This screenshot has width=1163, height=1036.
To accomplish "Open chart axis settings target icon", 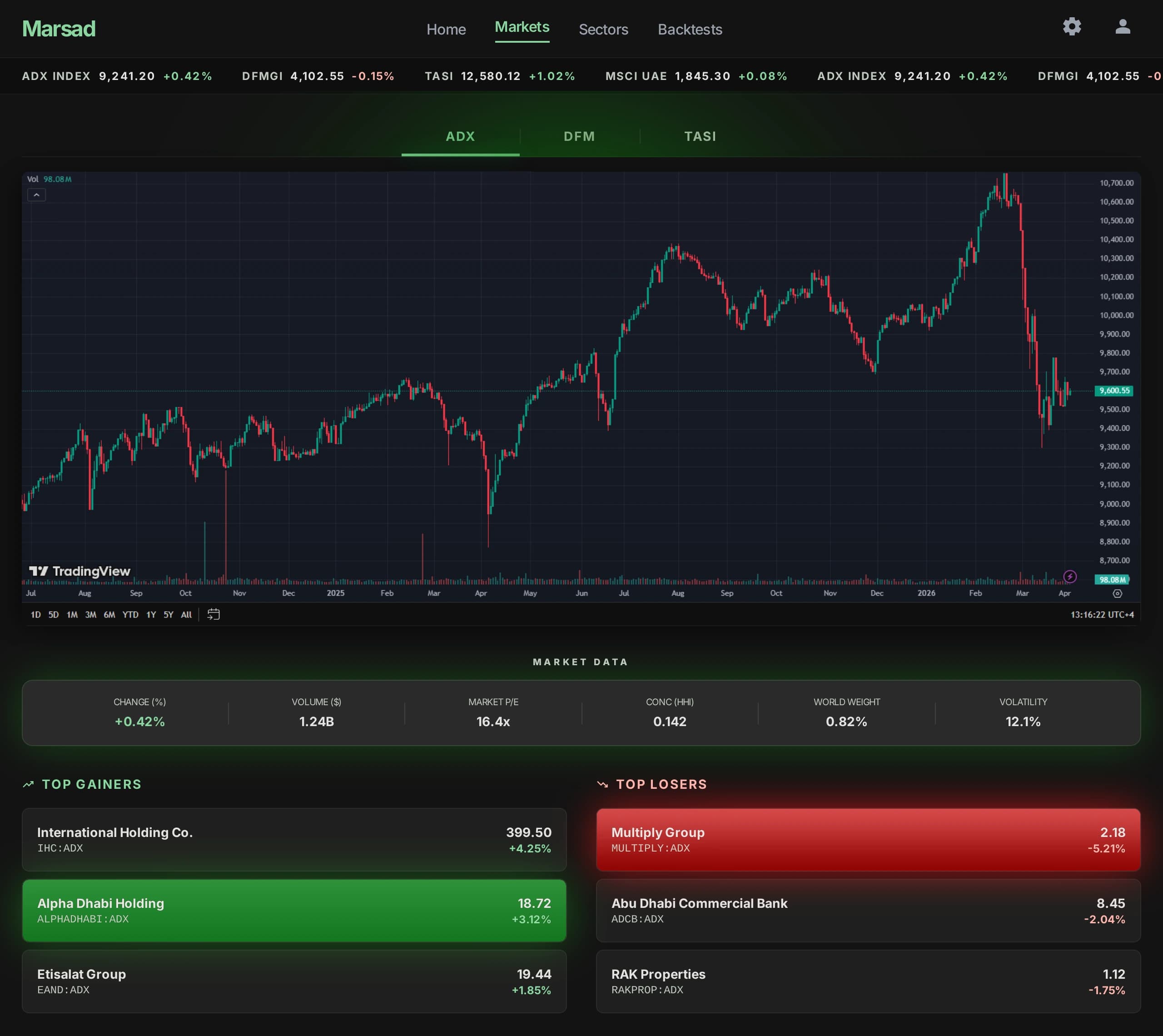I will [1118, 594].
